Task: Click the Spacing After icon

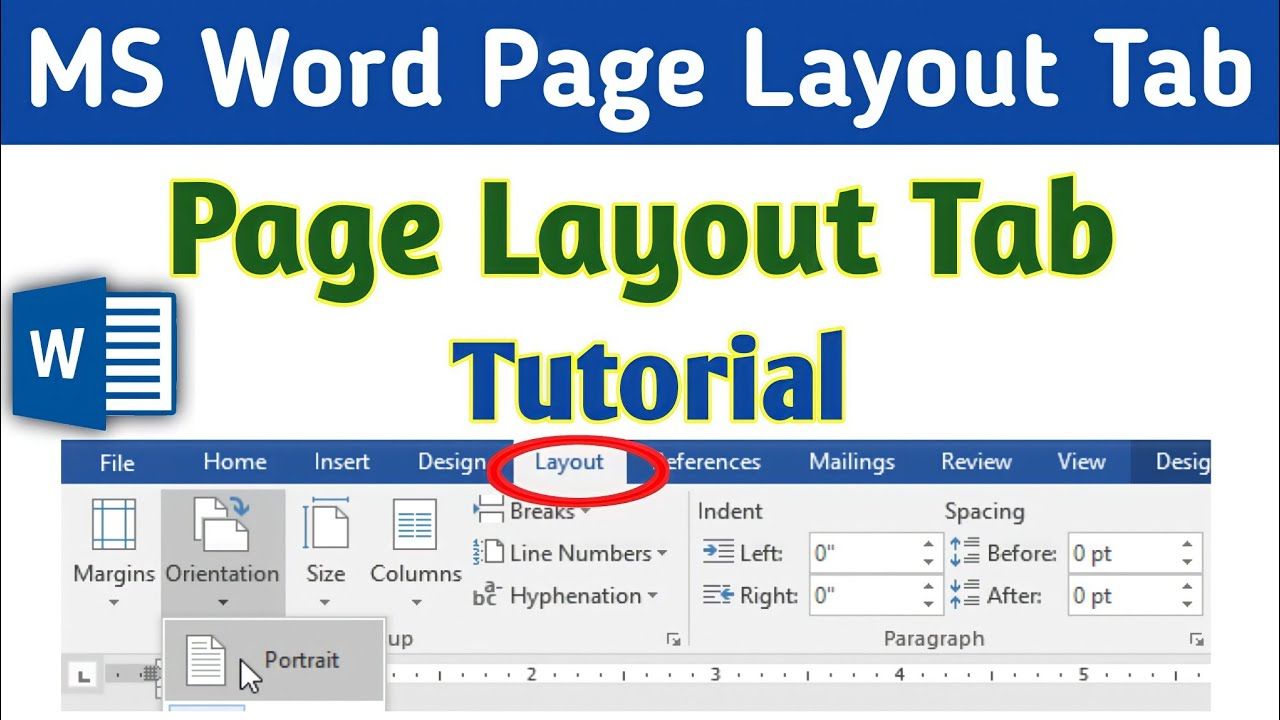Action: click(964, 596)
